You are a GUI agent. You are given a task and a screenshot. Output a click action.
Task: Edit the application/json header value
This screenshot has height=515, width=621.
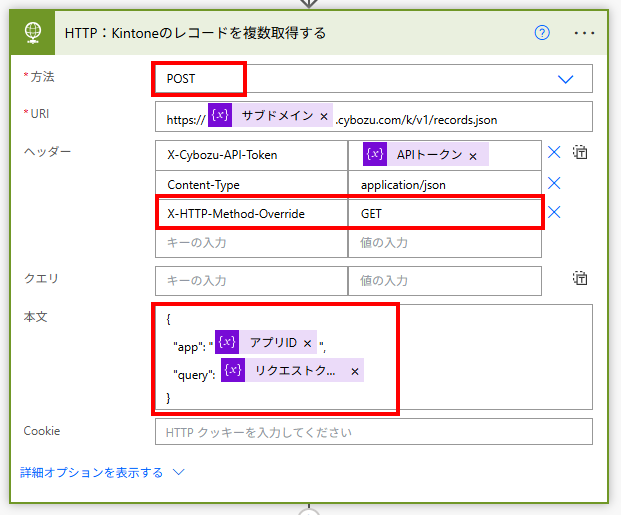[x=445, y=185]
